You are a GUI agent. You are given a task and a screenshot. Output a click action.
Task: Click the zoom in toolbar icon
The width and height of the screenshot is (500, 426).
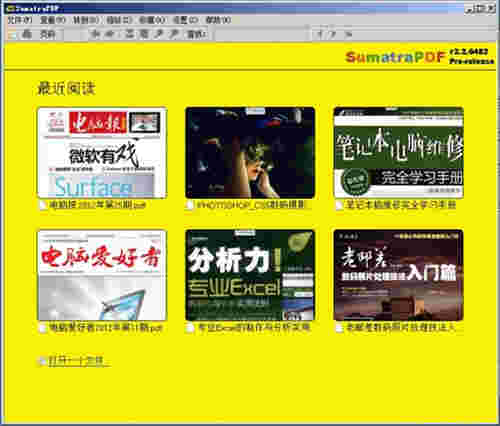[x=173, y=34]
